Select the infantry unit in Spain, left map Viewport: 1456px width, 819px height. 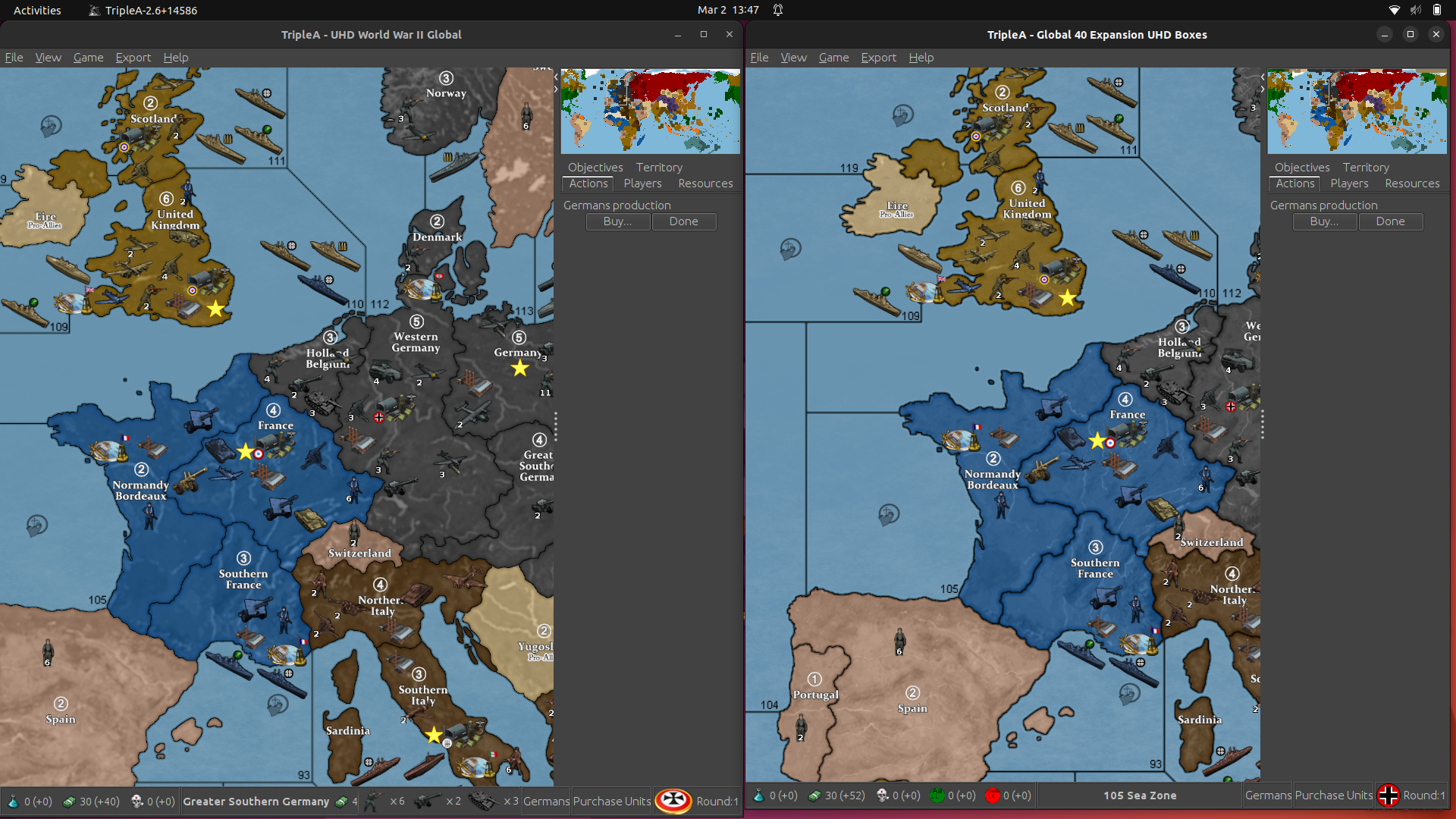click(x=48, y=651)
